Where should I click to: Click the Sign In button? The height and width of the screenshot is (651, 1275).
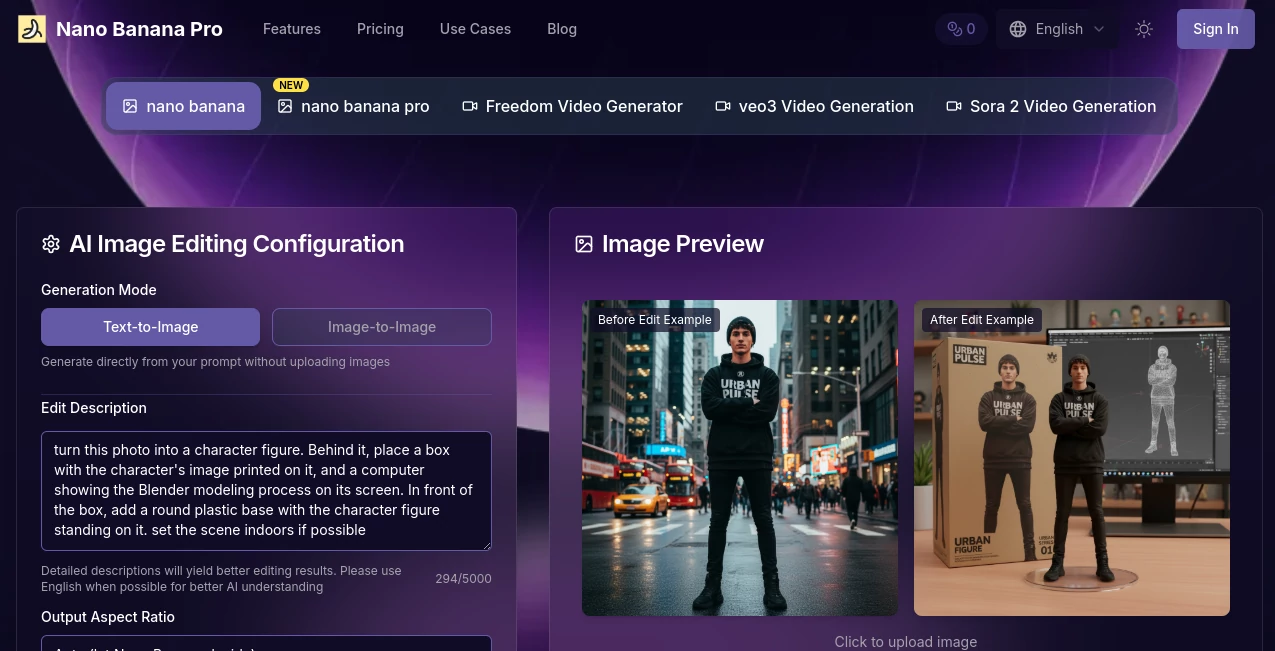1215,29
